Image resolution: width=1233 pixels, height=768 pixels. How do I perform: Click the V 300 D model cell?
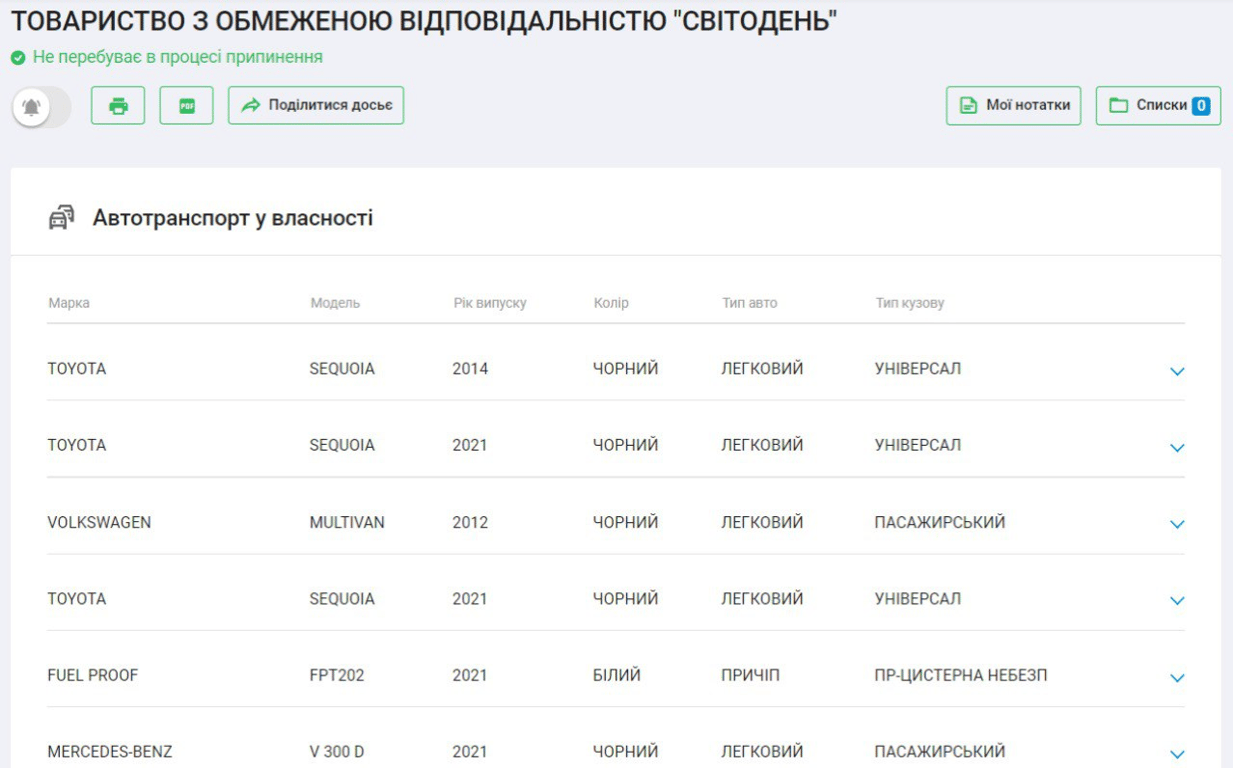click(337, 751)
